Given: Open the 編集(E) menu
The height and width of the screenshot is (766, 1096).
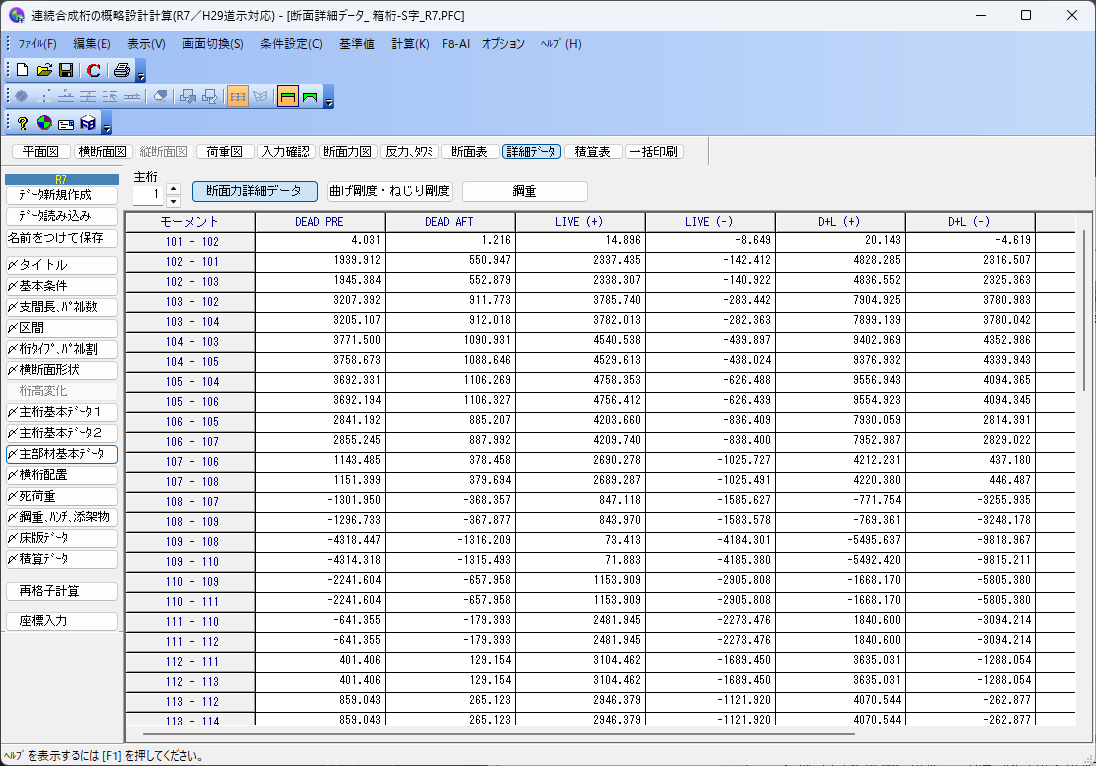Looking at the screenshot, I should click(92, 43).
